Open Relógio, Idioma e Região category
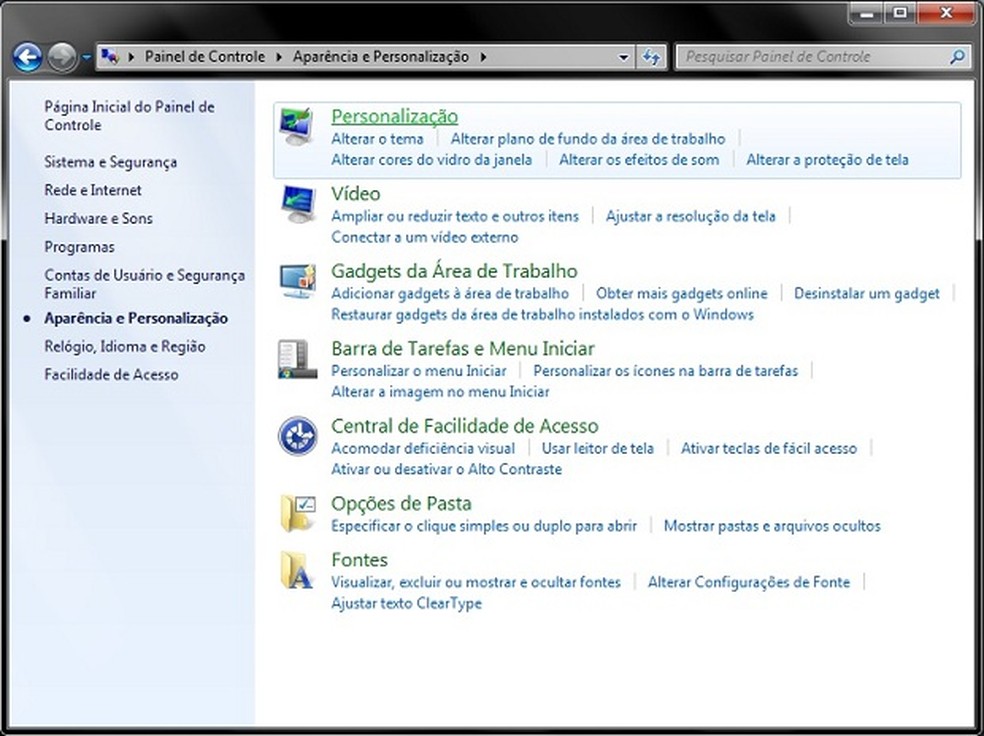984x736 pixels. 124,346
